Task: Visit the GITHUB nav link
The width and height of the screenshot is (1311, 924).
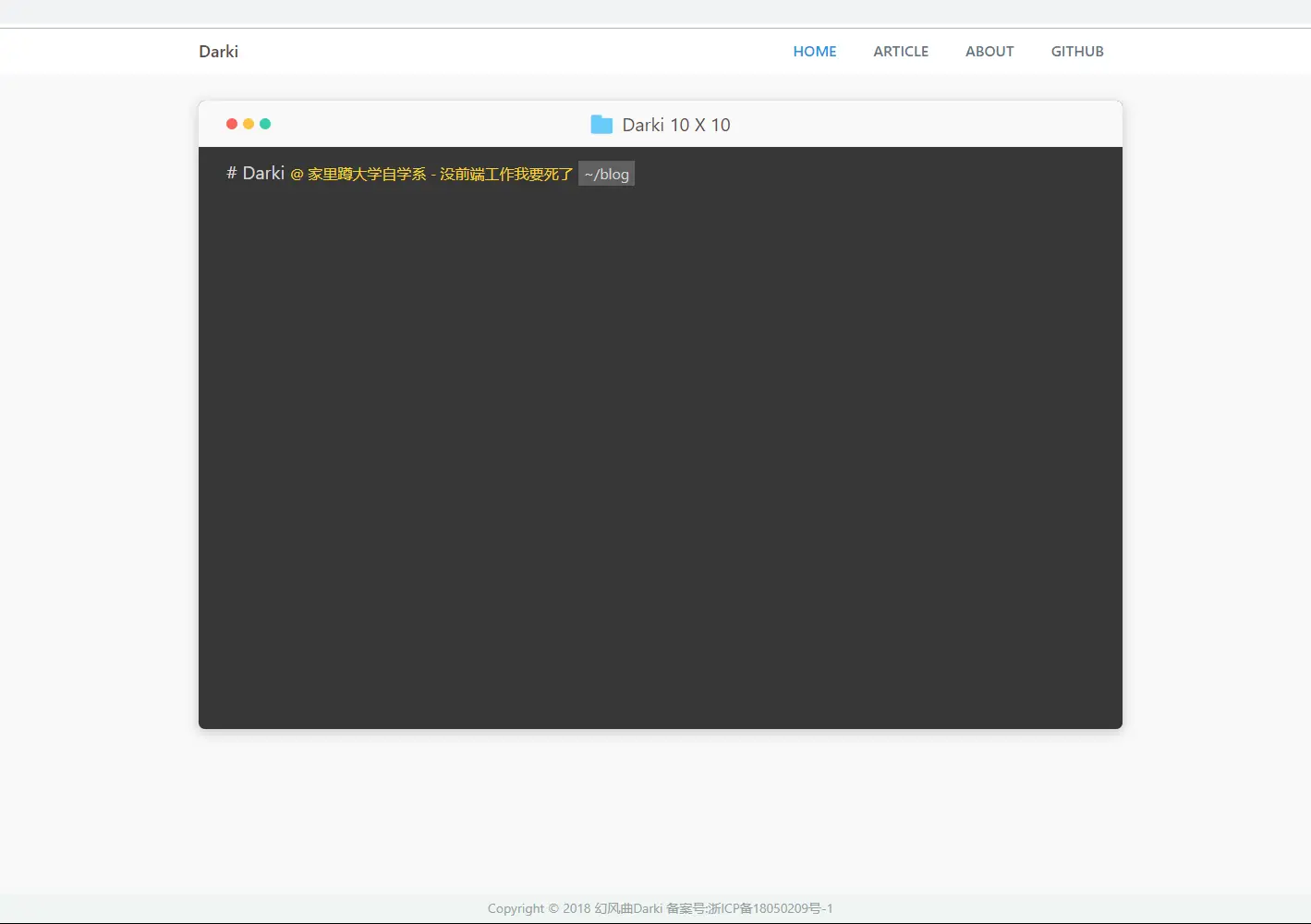Action: [x=1077, y=52]
